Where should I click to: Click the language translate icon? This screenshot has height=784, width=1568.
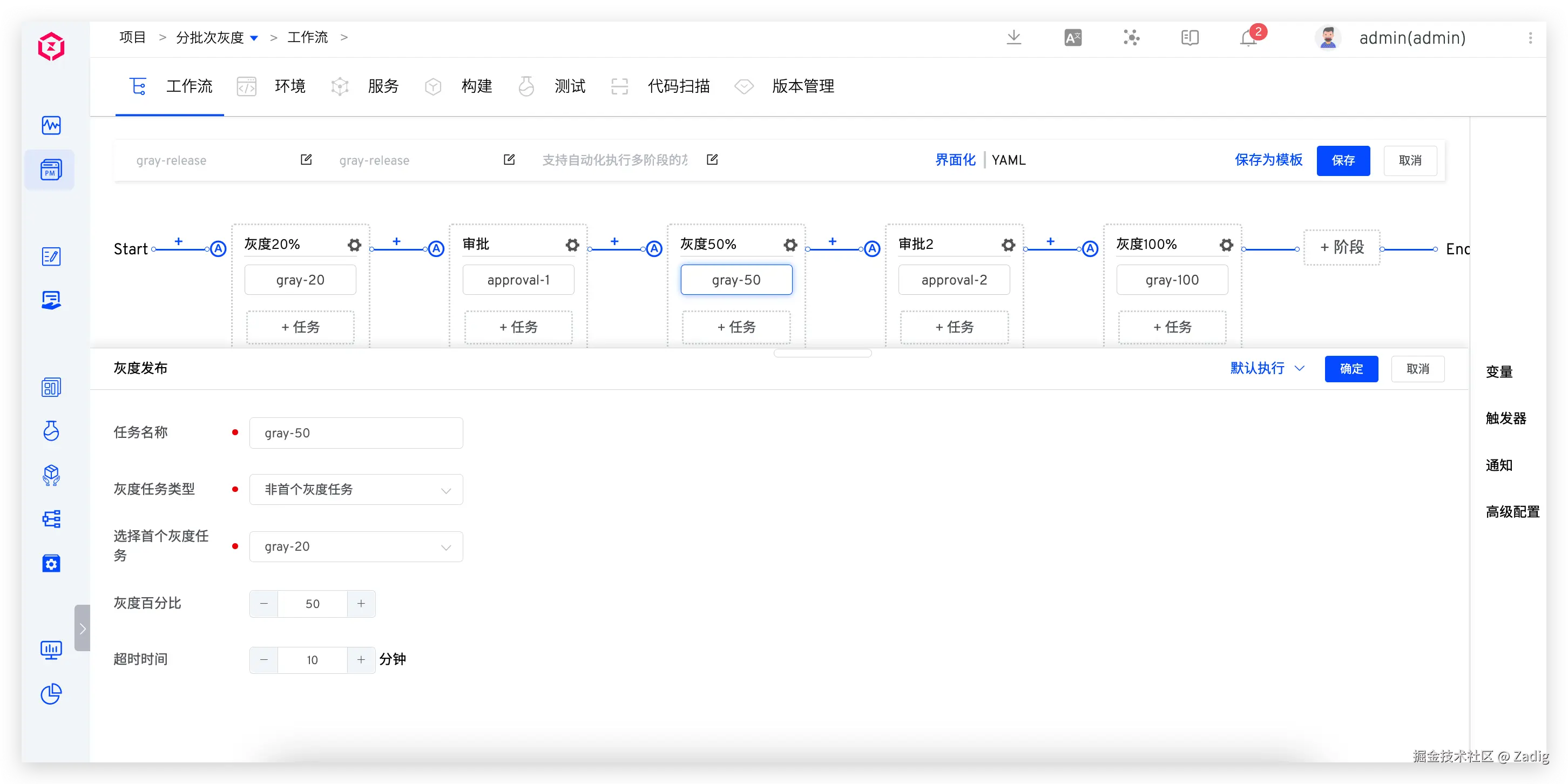point(1072,38)
